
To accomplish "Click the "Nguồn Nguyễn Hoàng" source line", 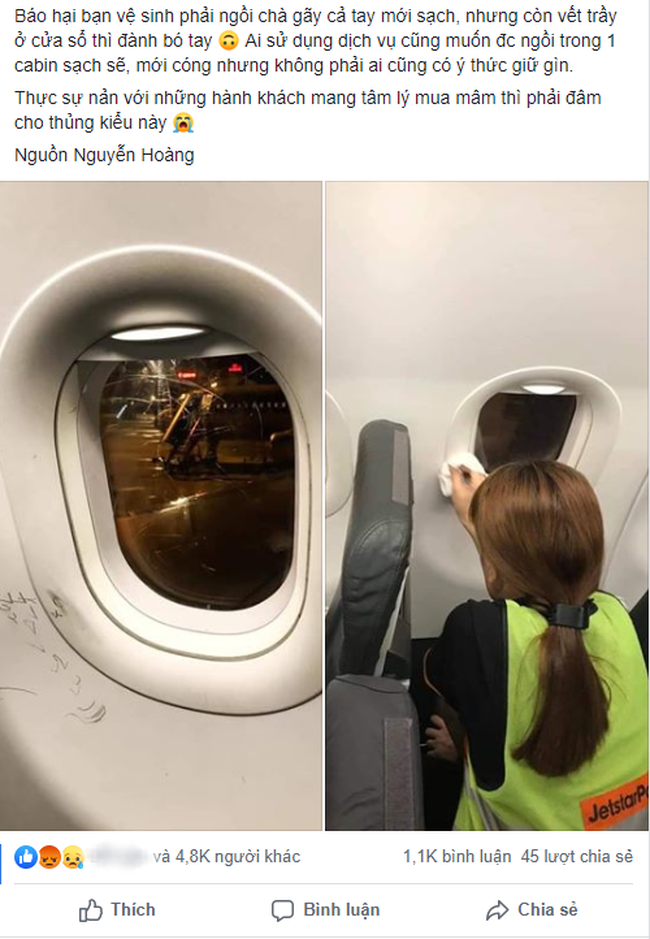I will (104, 155).
